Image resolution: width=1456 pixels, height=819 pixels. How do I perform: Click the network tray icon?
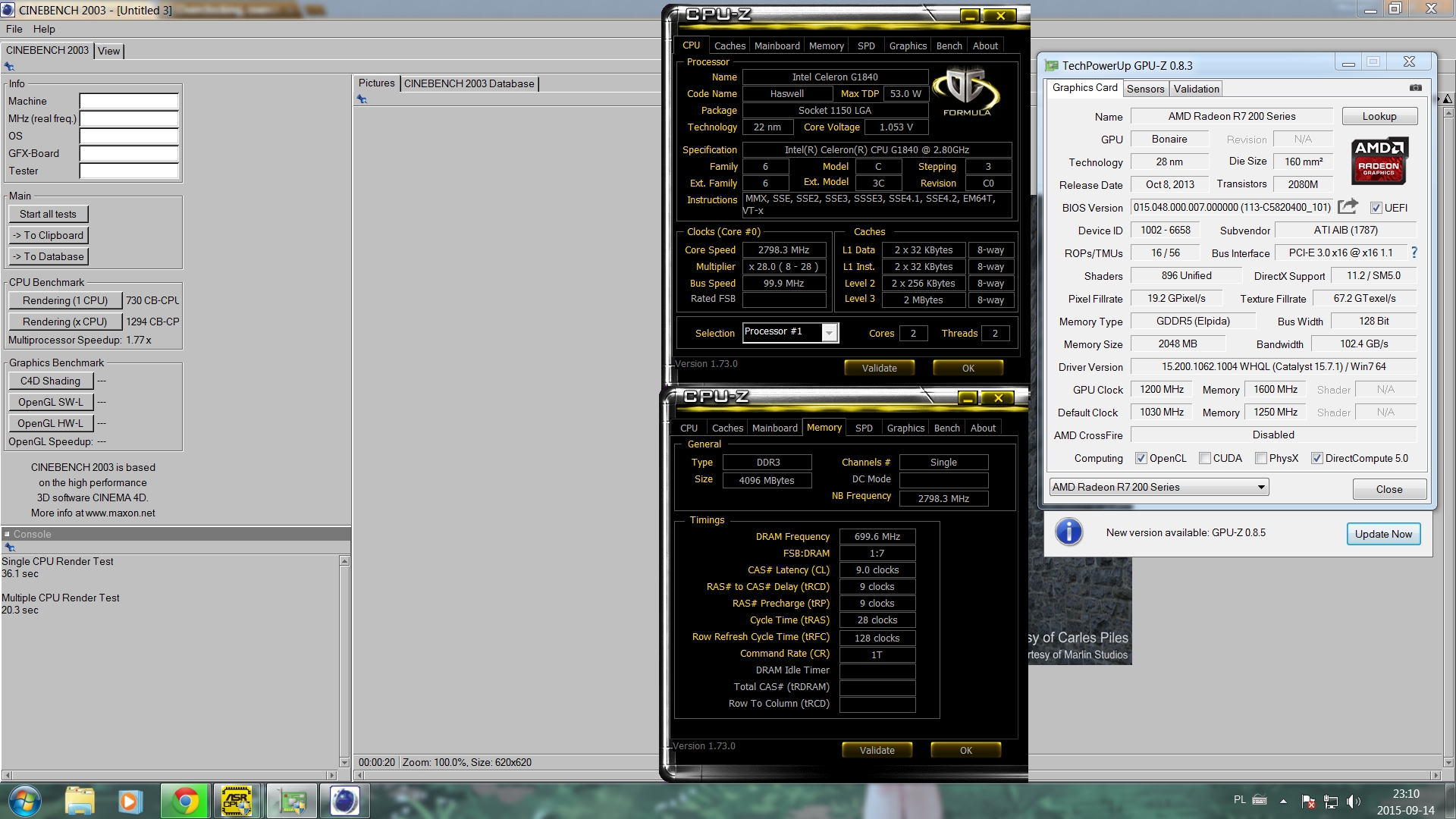click(x=1331, y=801)
